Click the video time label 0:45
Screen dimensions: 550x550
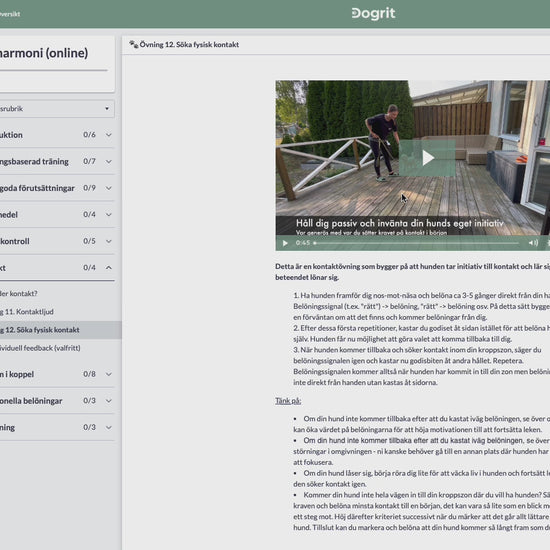(302, 243)
